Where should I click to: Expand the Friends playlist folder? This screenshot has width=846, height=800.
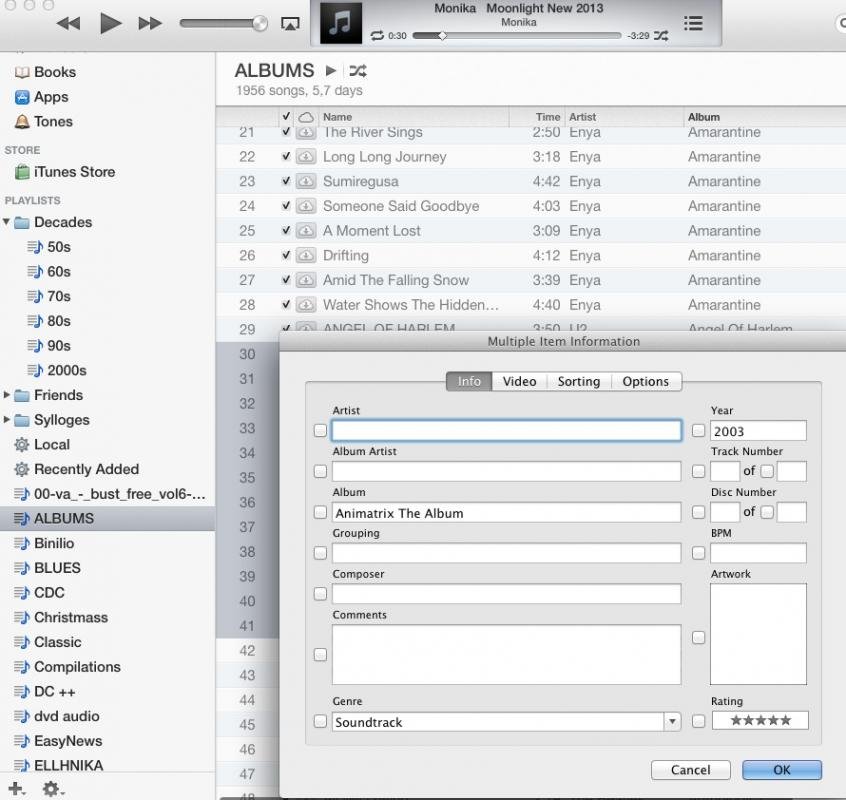click(x=8, y=395)
